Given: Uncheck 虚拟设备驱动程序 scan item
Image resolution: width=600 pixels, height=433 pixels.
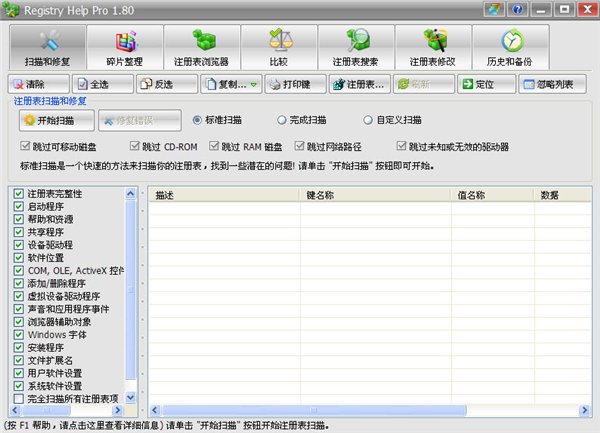Looking at the screenshot, I should pos(18,296).
